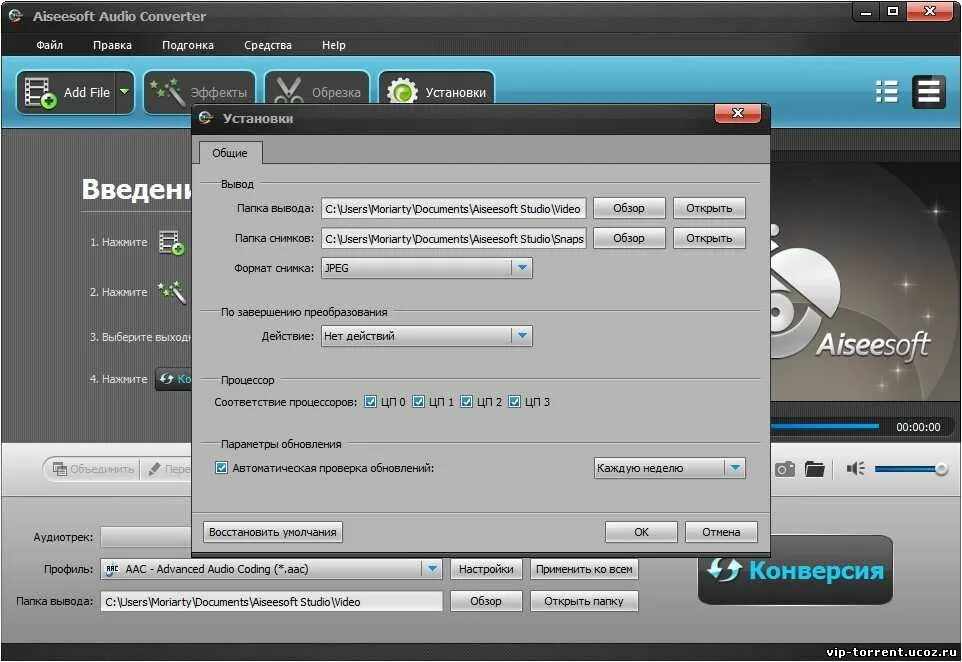The width and height of the screenshot is (962, 662).
Task: Expand the Формат снимка JPEG dropdown
Action: coord(521,268)
